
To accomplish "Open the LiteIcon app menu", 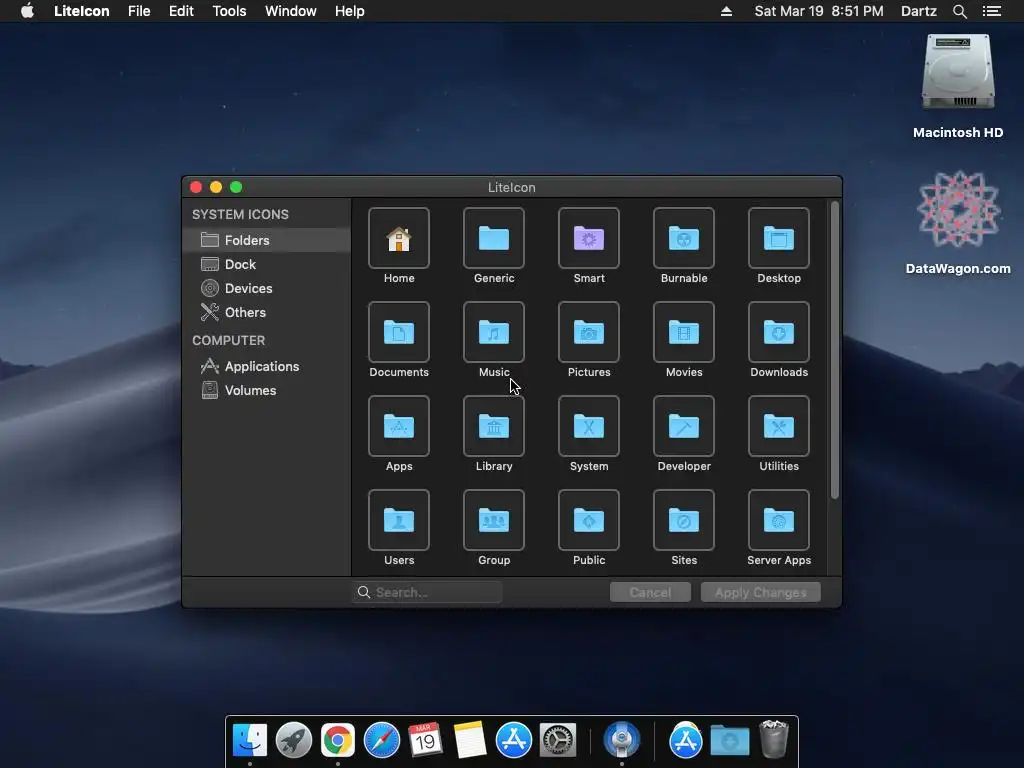I will coord(82,11).
